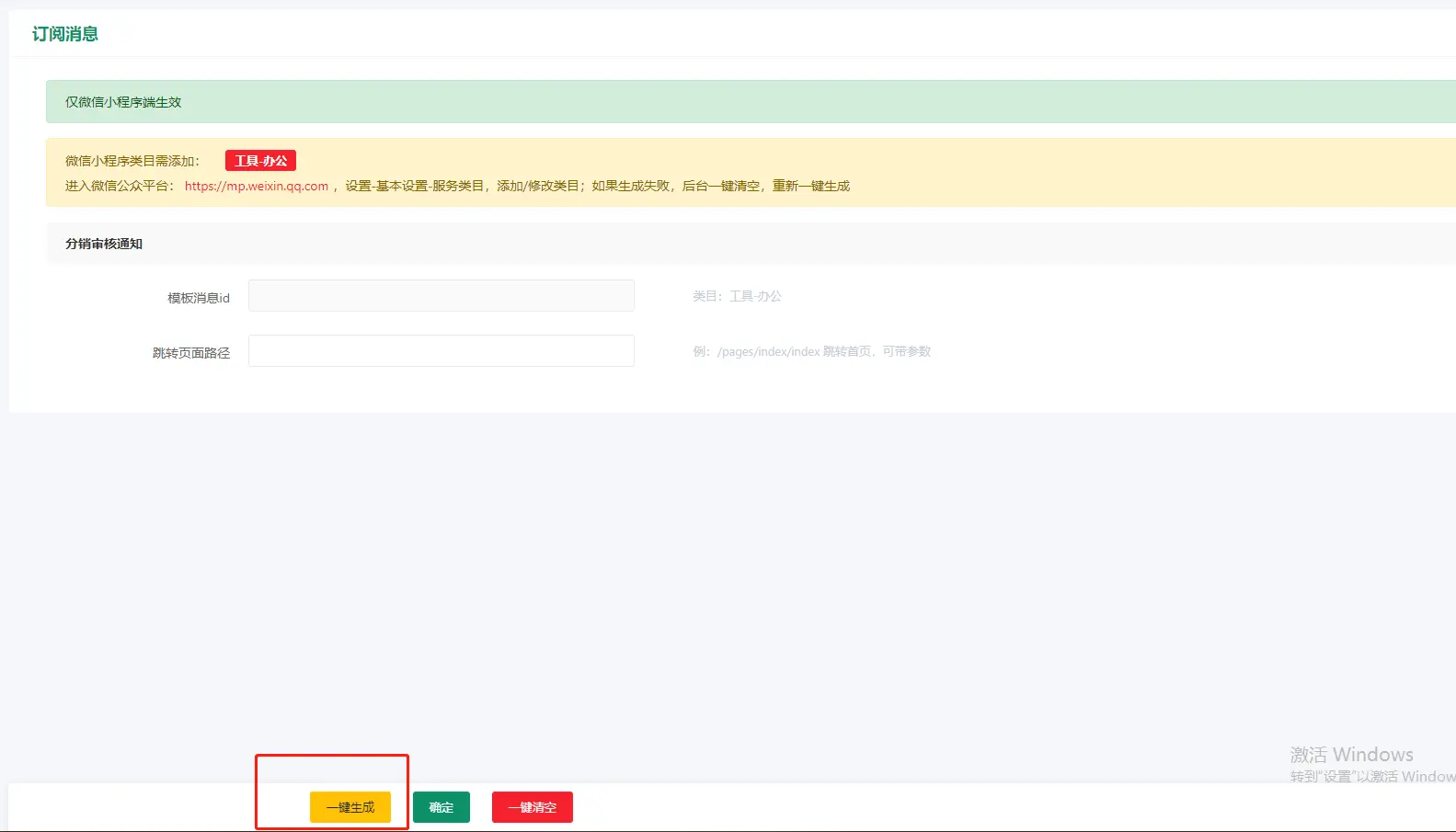Image resolution: width=1456 pixels, height=832 pixels.
Task: Click the 设置-基本设置-服务类目 instruction text
Action: (x=415, y=186)
